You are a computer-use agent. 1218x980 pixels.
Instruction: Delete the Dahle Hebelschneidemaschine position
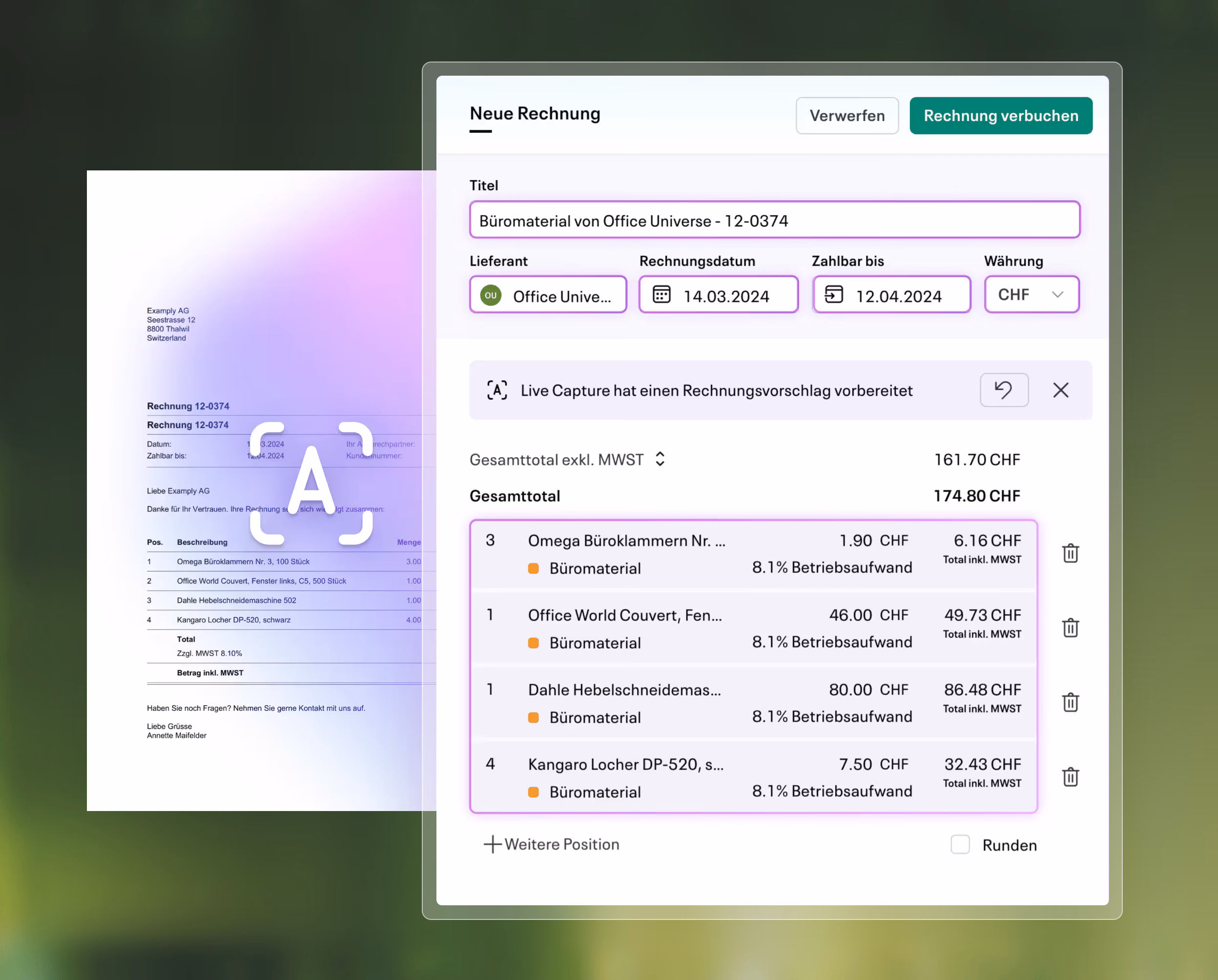(x=1071, y=703)
